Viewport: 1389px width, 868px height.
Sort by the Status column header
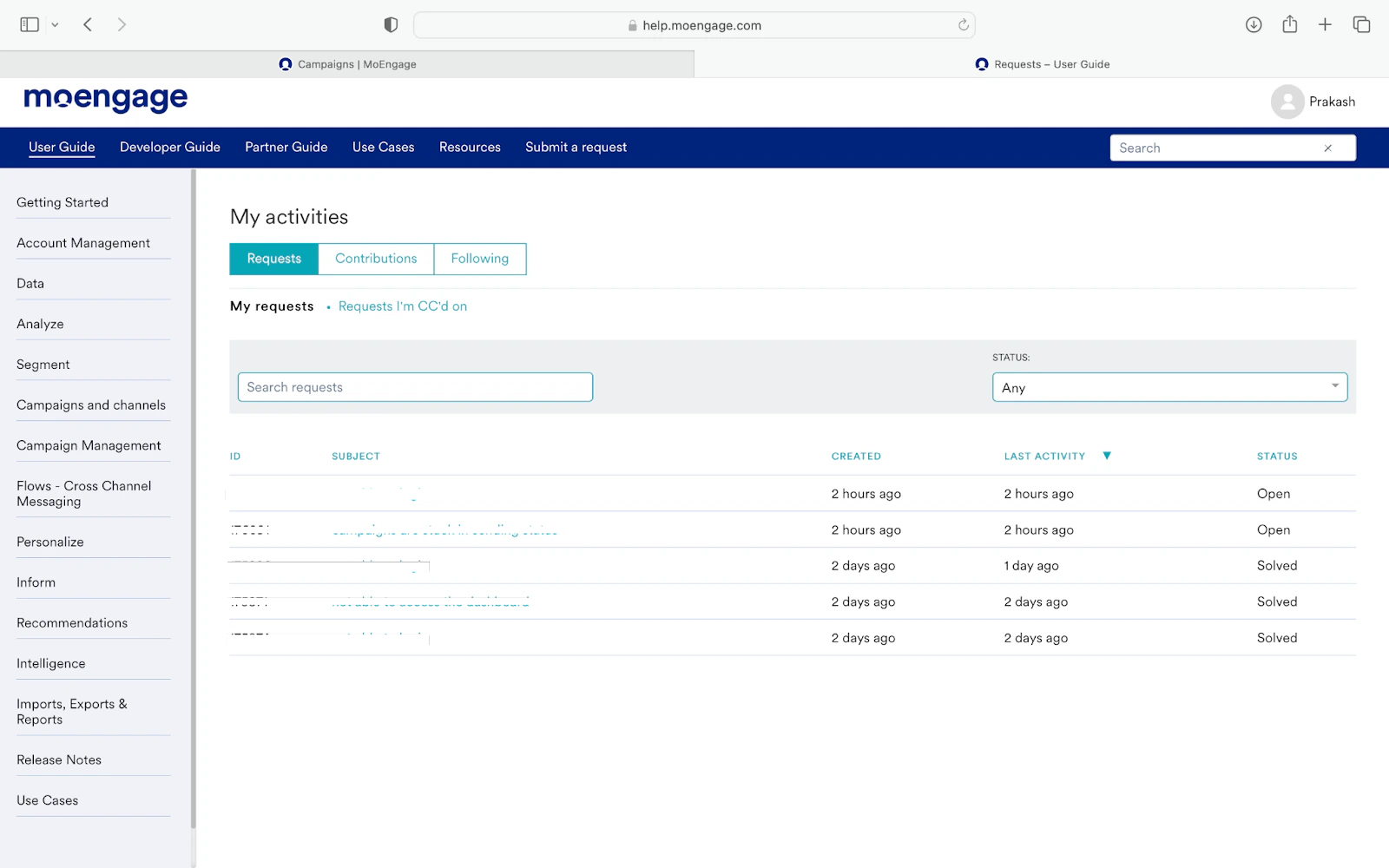point(1277,457)
